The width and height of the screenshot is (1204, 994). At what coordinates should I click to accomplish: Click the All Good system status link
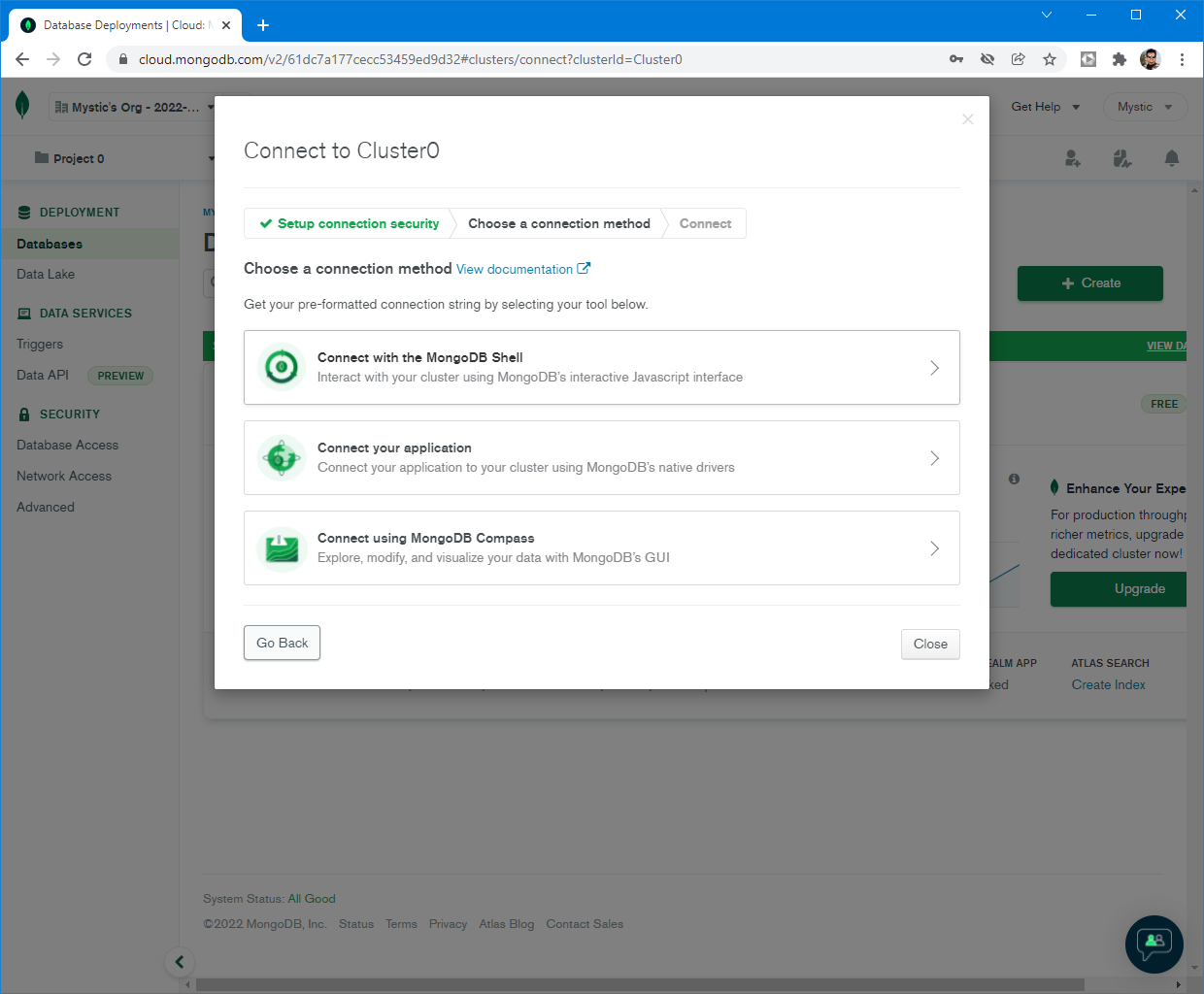click(312, 899)
